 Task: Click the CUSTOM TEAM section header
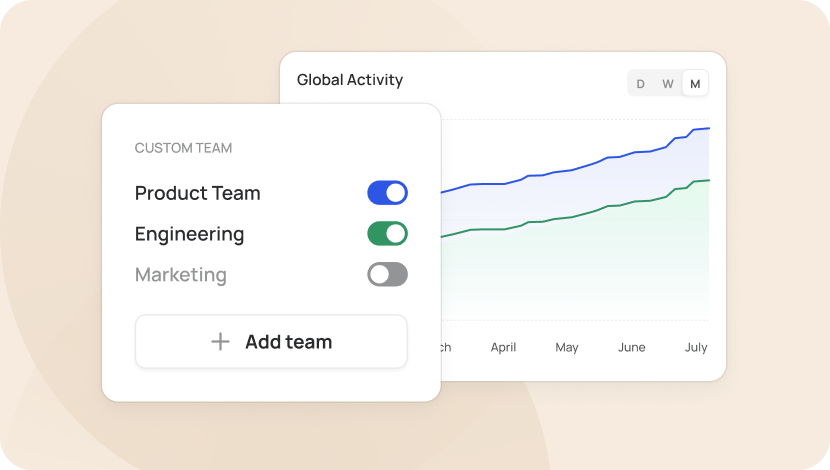tap(183, 148)
